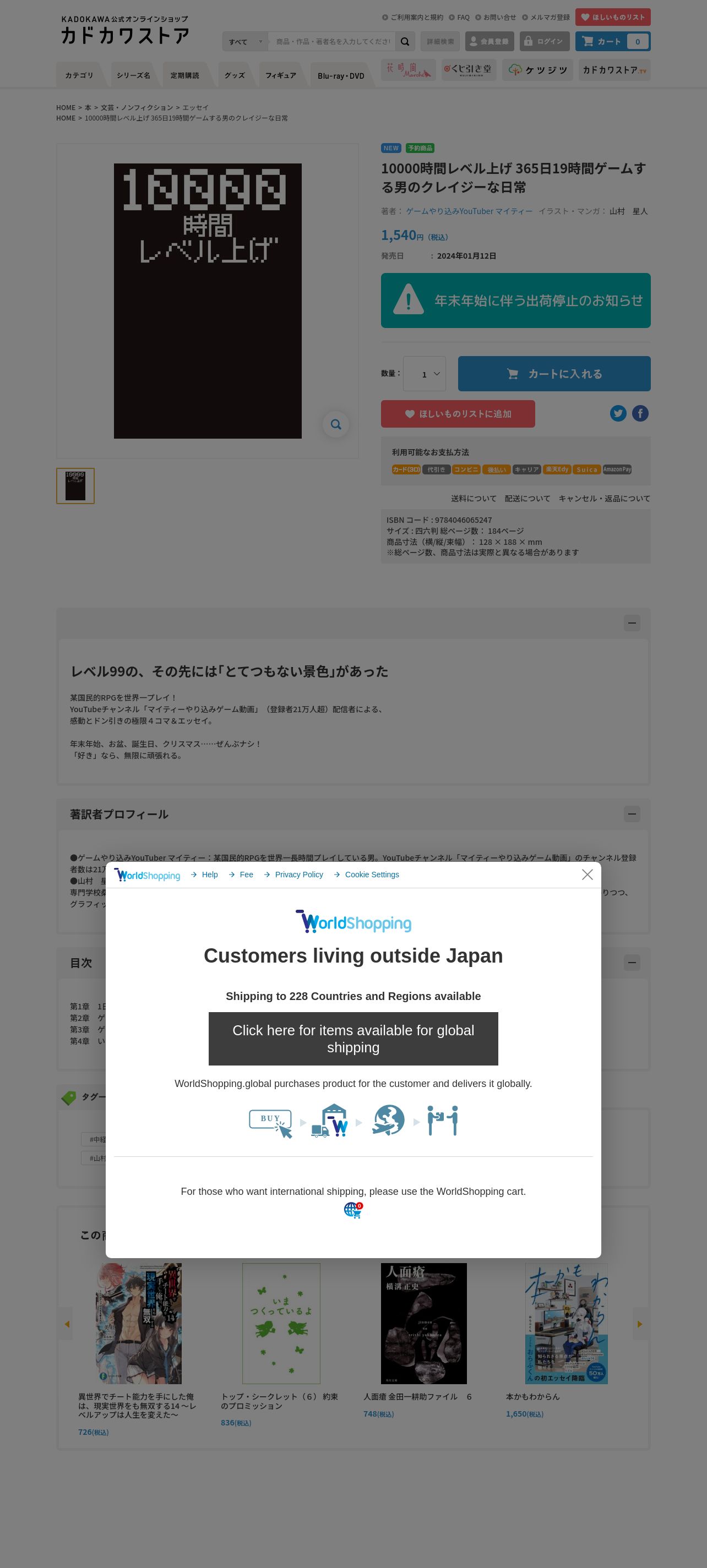707x1568 pixels.
Task: Type in the product search field
Action: [x=332, y=41]
